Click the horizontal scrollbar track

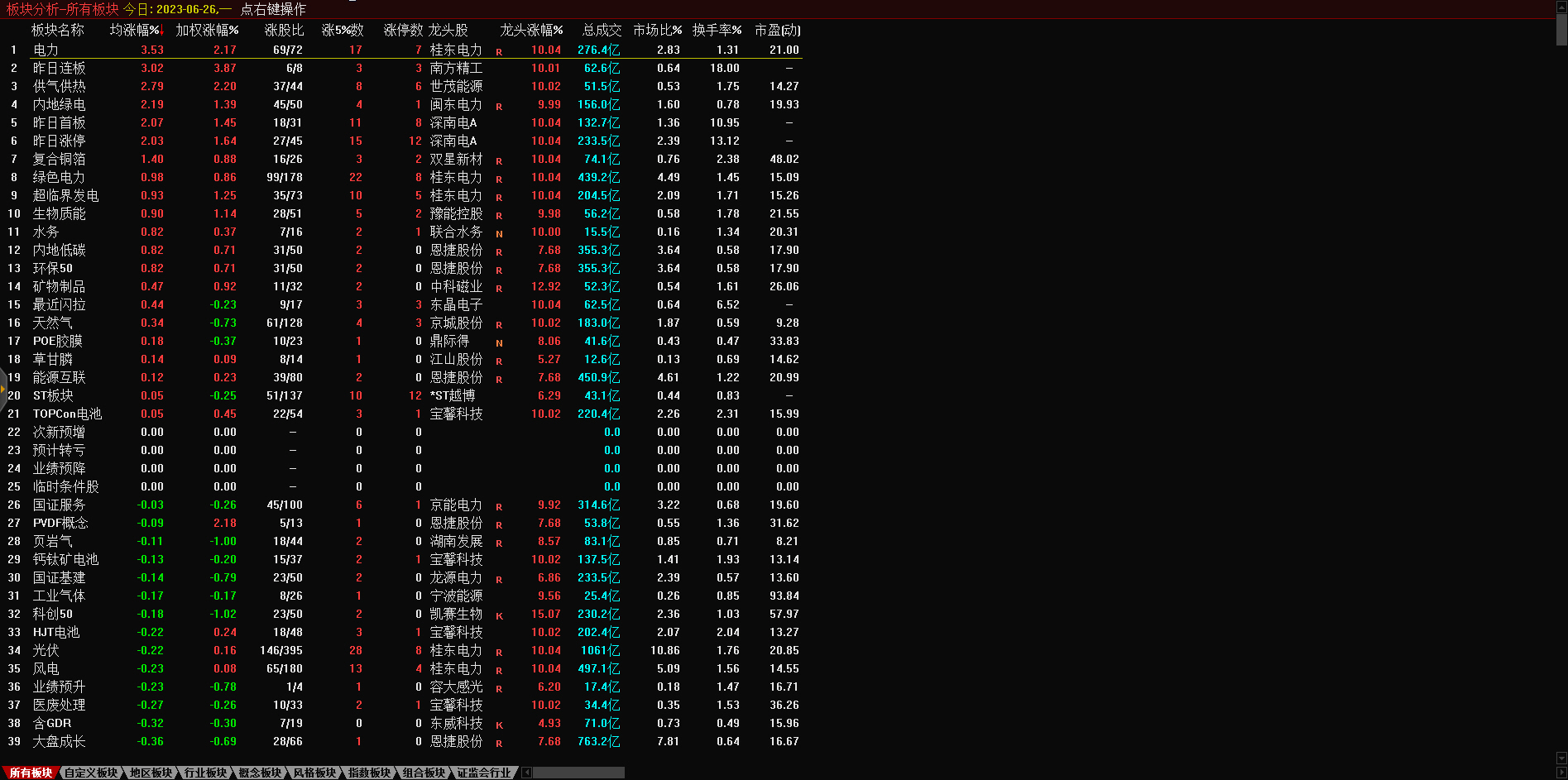[x=579, y=773]
